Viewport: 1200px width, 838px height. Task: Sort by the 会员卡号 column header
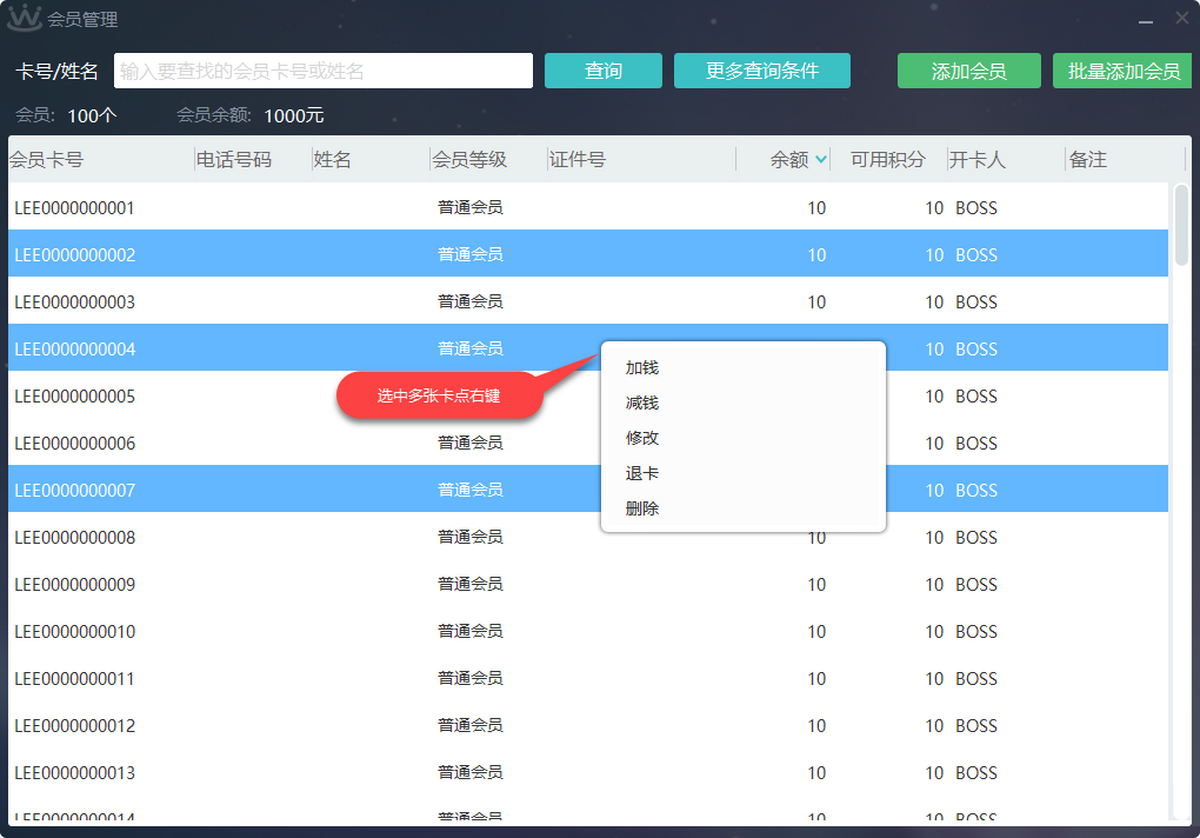pyautogui.click(x=47, y=160)
